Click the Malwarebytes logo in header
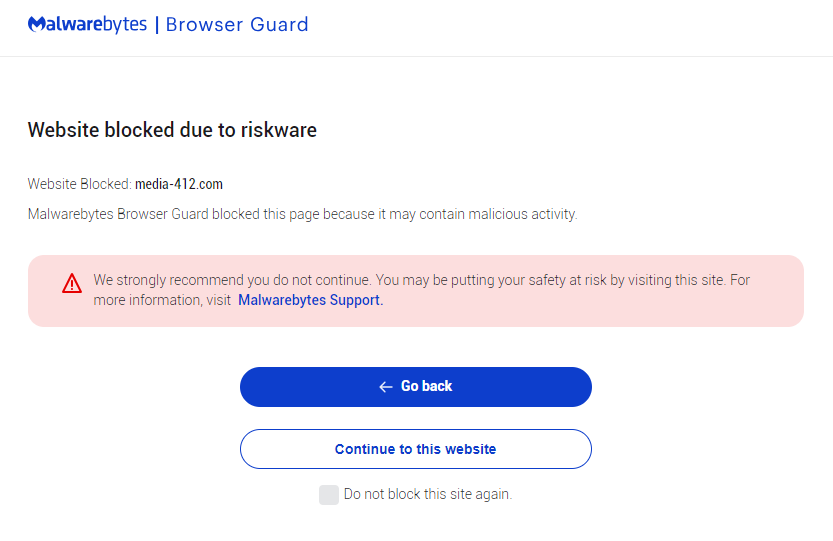 click(88, 24)
